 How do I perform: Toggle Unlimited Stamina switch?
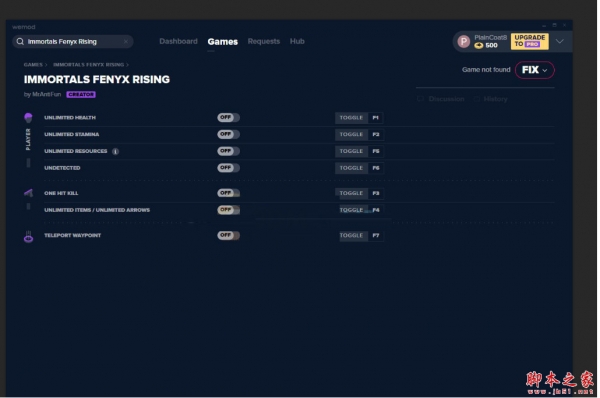(x=228, y=134)
